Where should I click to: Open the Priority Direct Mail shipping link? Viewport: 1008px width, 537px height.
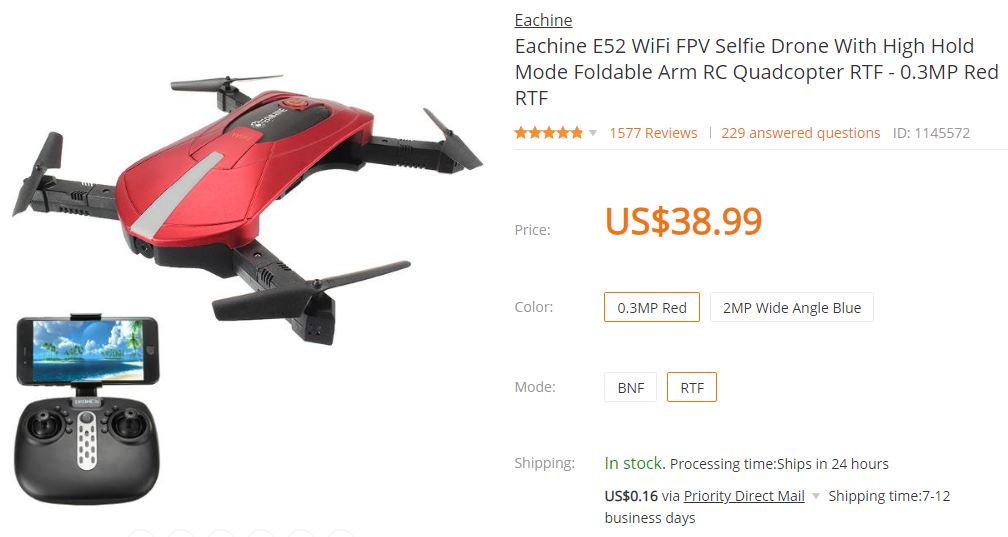point(744,496)
